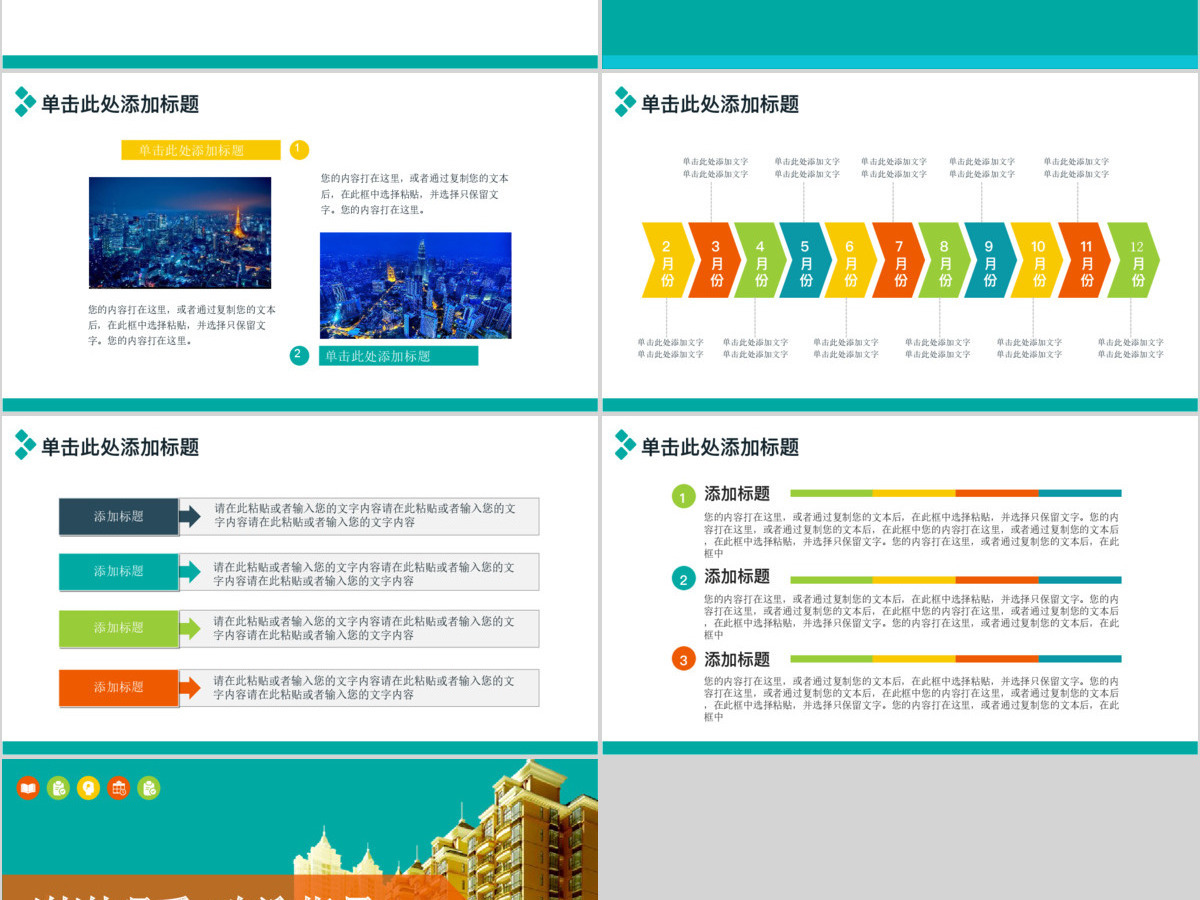Click the caption text below the 2月份 chevron
This screenshot has height=900, width=1200.
coord(670,348)
